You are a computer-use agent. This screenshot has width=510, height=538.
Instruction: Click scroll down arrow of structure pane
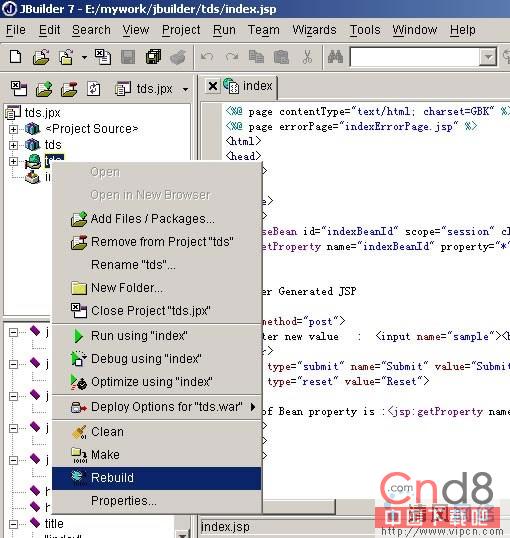pos(183,534)
